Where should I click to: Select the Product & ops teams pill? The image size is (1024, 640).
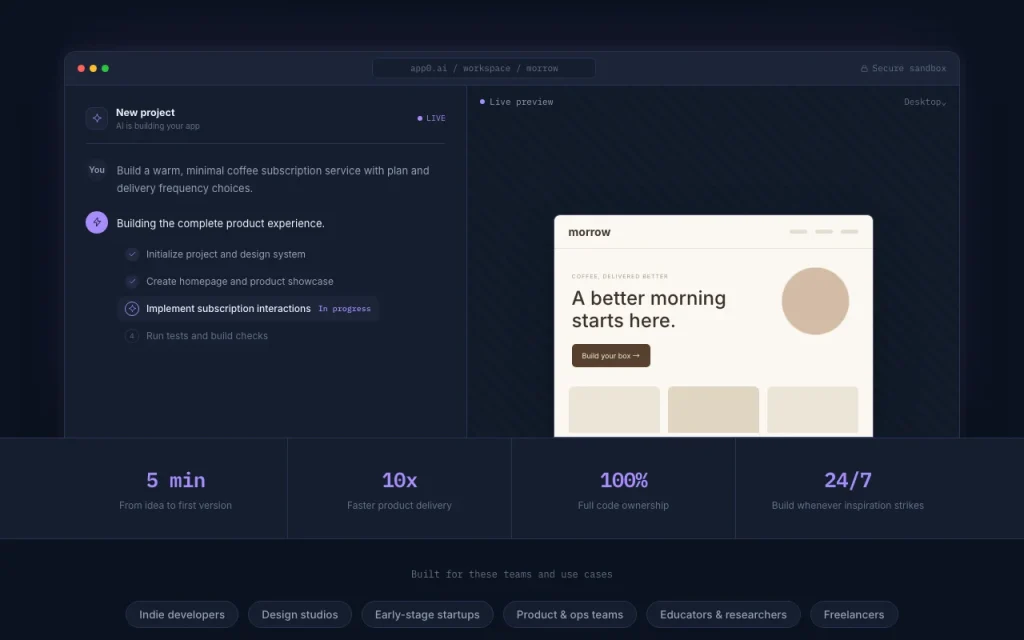pyautogui.click(x=569, y=615)
